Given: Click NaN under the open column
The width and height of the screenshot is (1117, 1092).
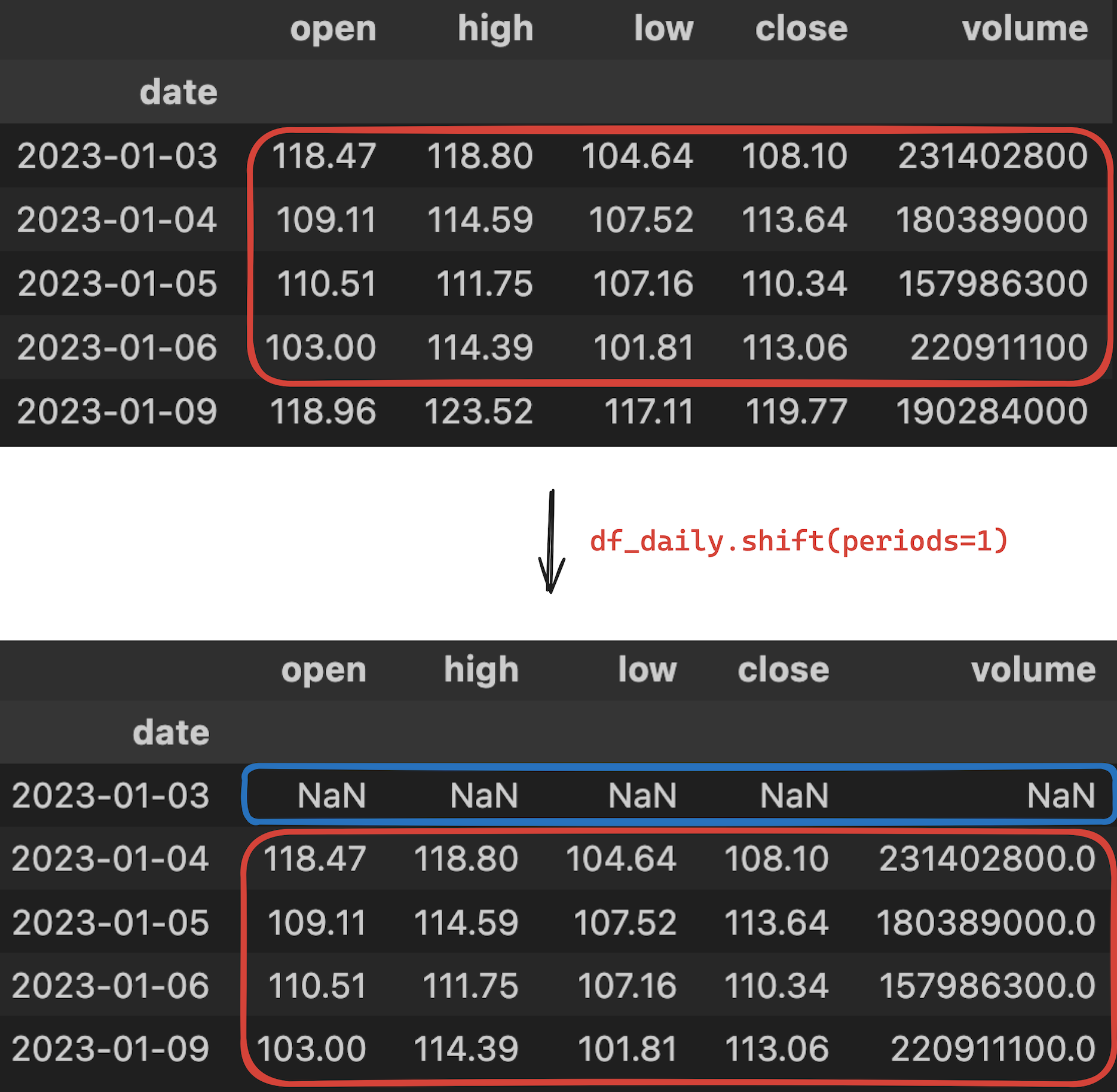Looking at the screenshot, I should click(332, 796).
